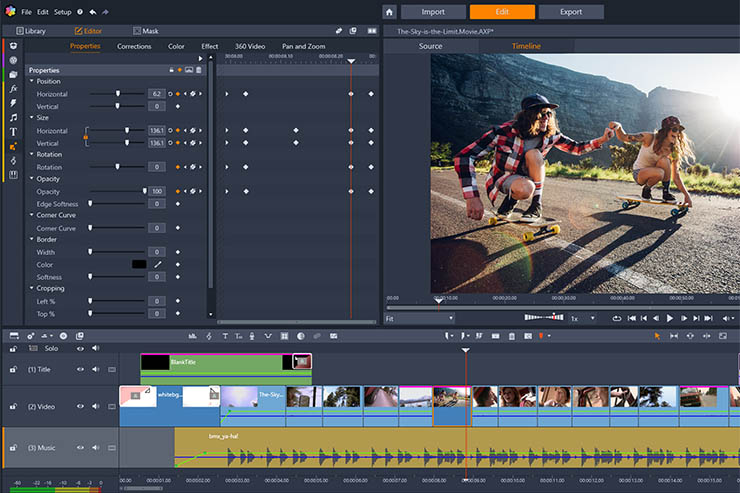Screen dimensions: 740x493
Task: Open the lightning bolt transitions icon in sidebar
Action: 13,103
